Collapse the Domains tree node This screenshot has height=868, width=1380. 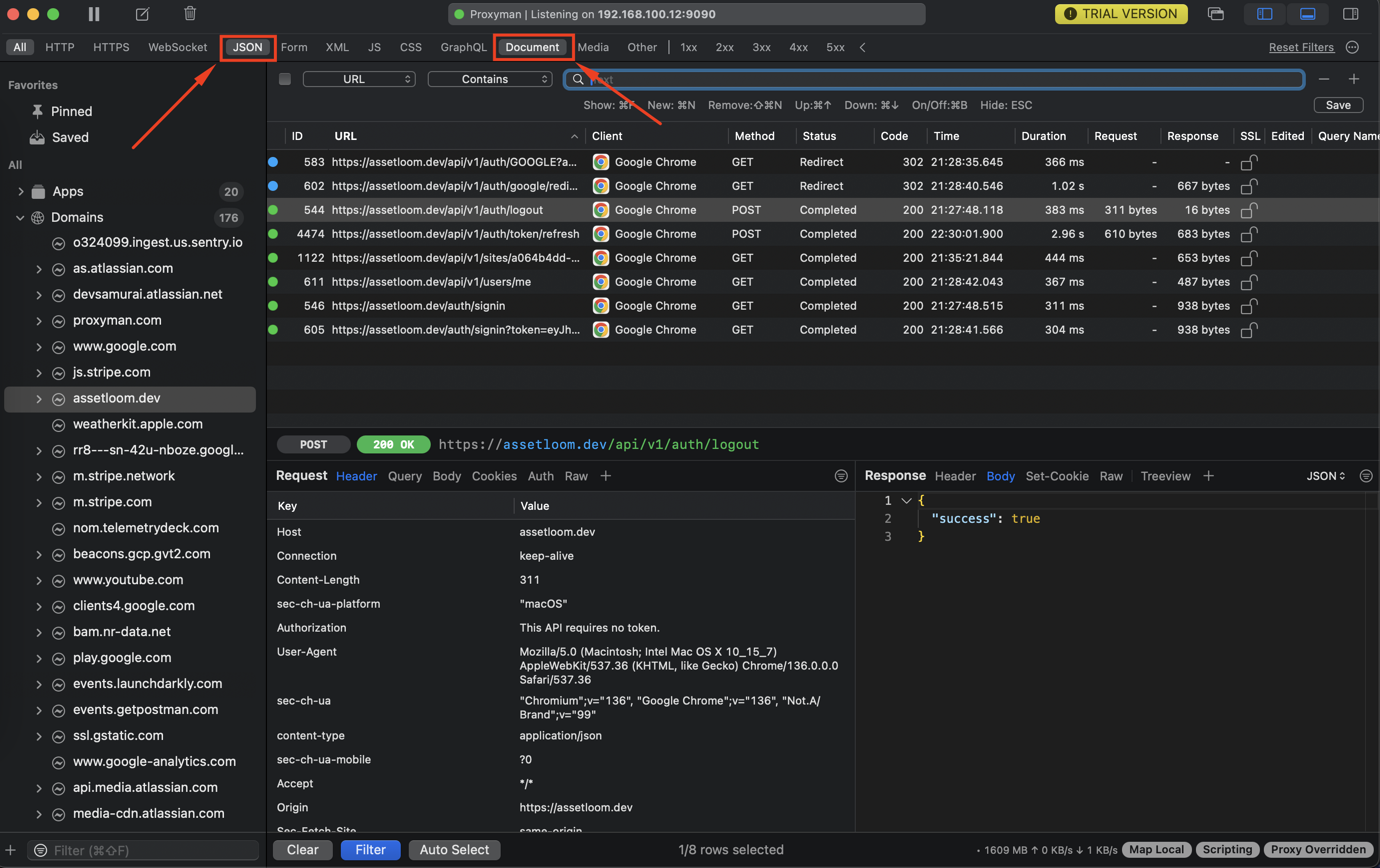point(21,217)
